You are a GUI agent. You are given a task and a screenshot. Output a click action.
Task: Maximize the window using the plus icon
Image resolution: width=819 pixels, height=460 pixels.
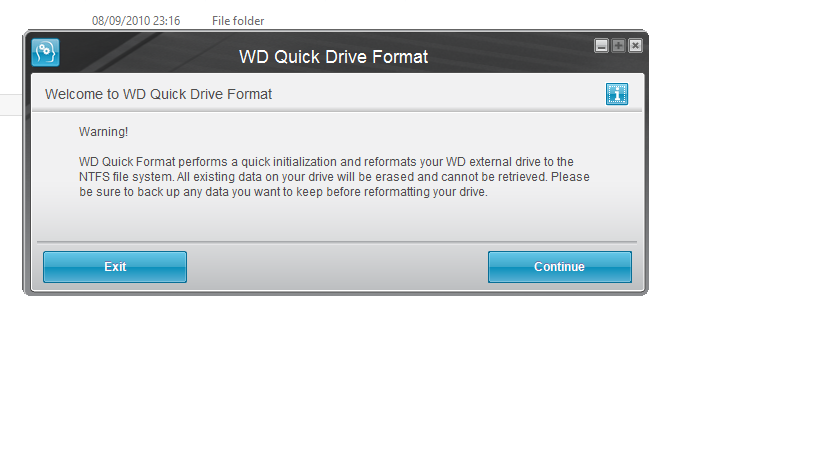coord(618,46)
